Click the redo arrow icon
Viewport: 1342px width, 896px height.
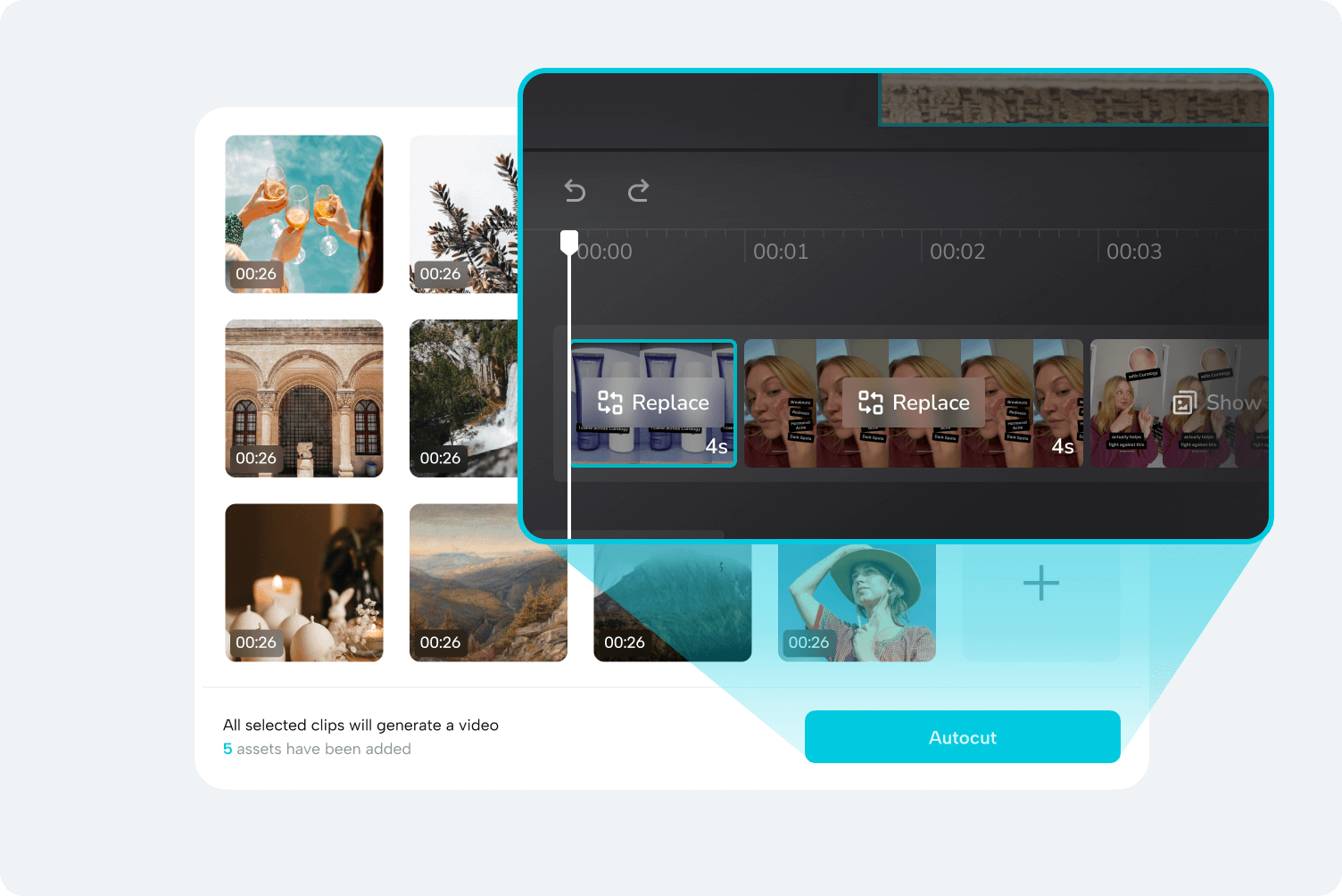(638, 190)
